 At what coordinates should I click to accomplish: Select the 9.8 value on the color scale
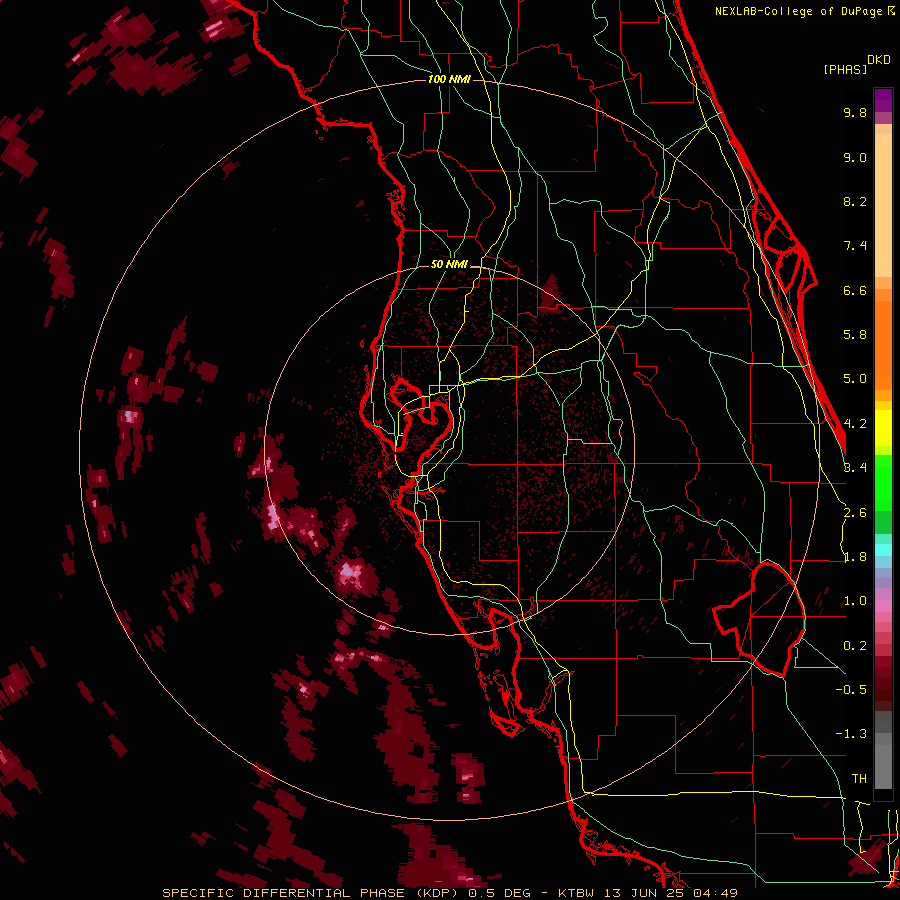pyautogui.click(x=855, y=112)
